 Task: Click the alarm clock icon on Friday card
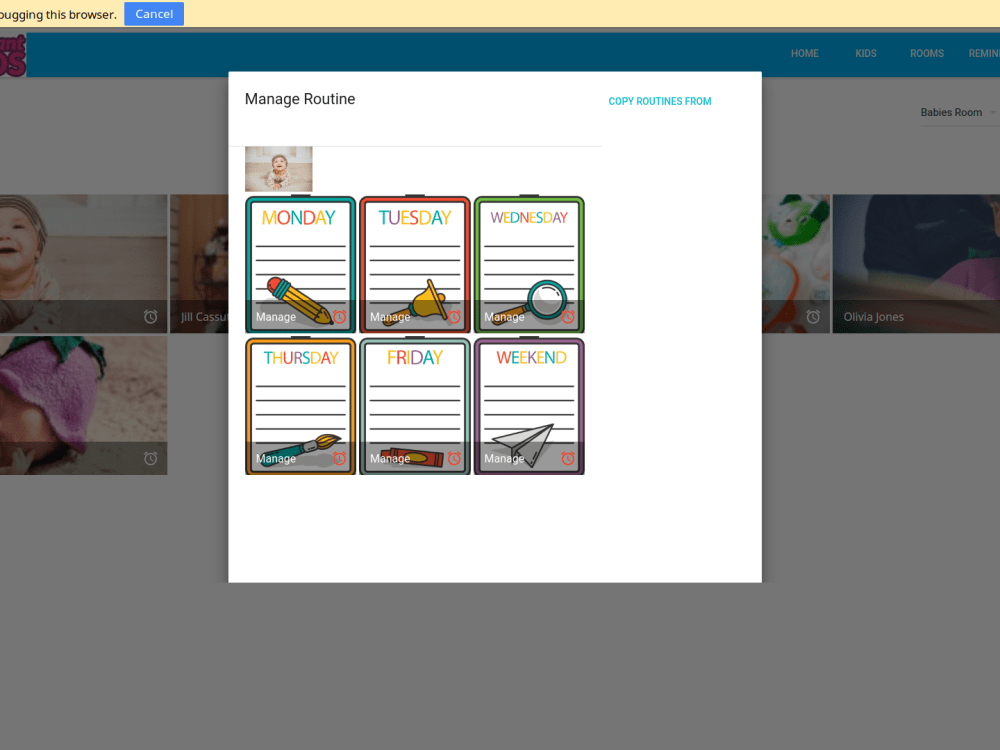pos(454,459)
